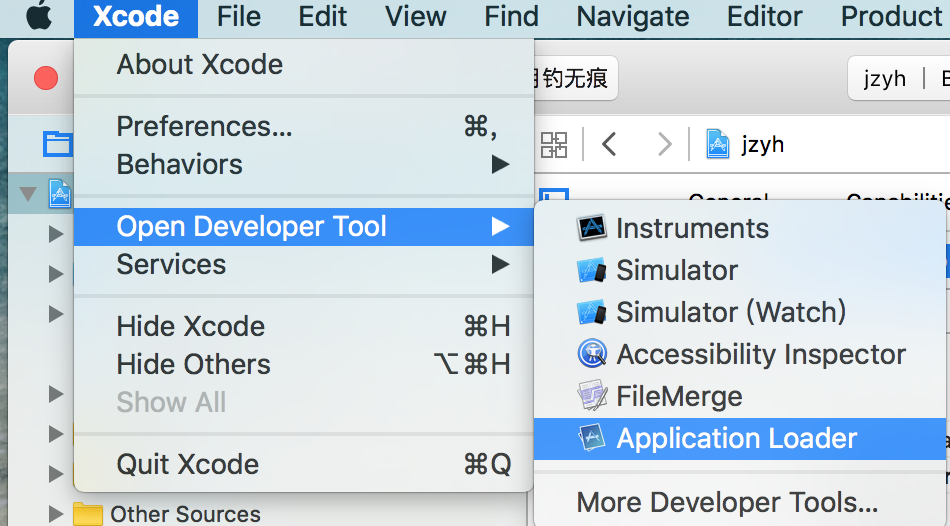Expand the Behaviors submenu arrow
This screenshot has width=950, height=526.
coord(500,164)
